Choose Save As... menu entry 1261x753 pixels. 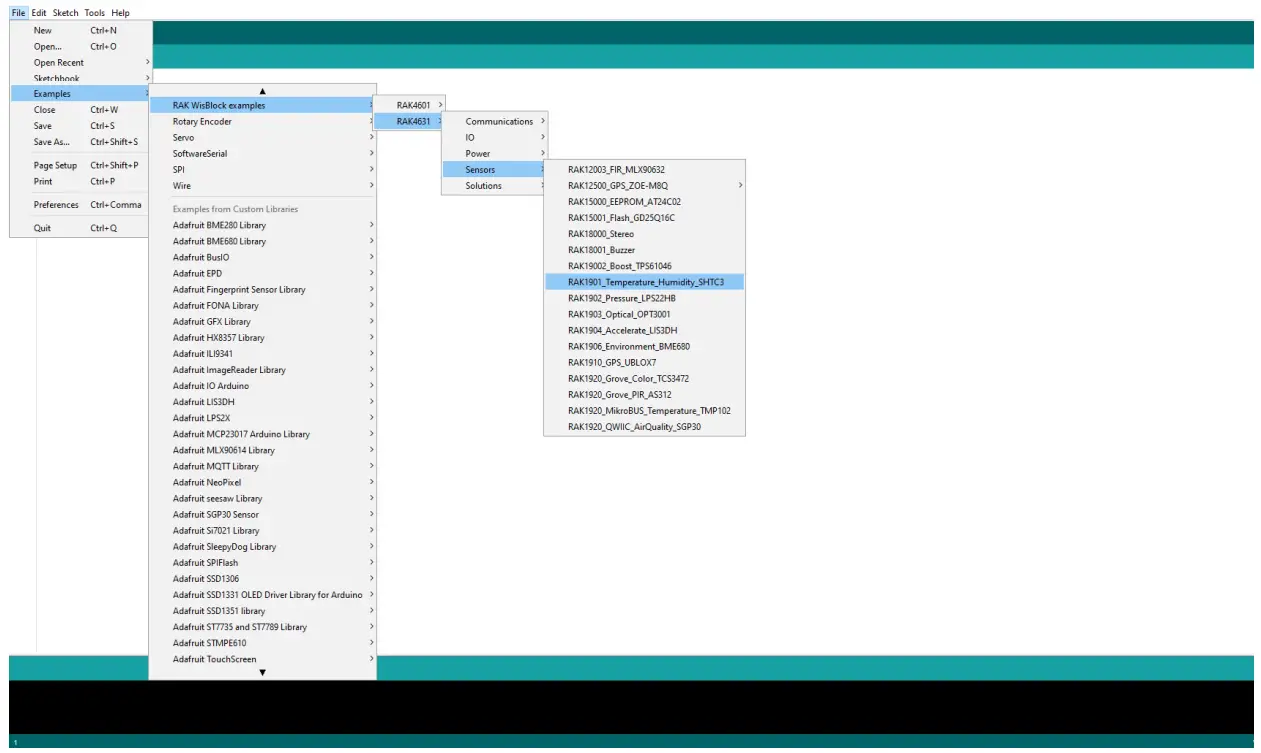81,142
